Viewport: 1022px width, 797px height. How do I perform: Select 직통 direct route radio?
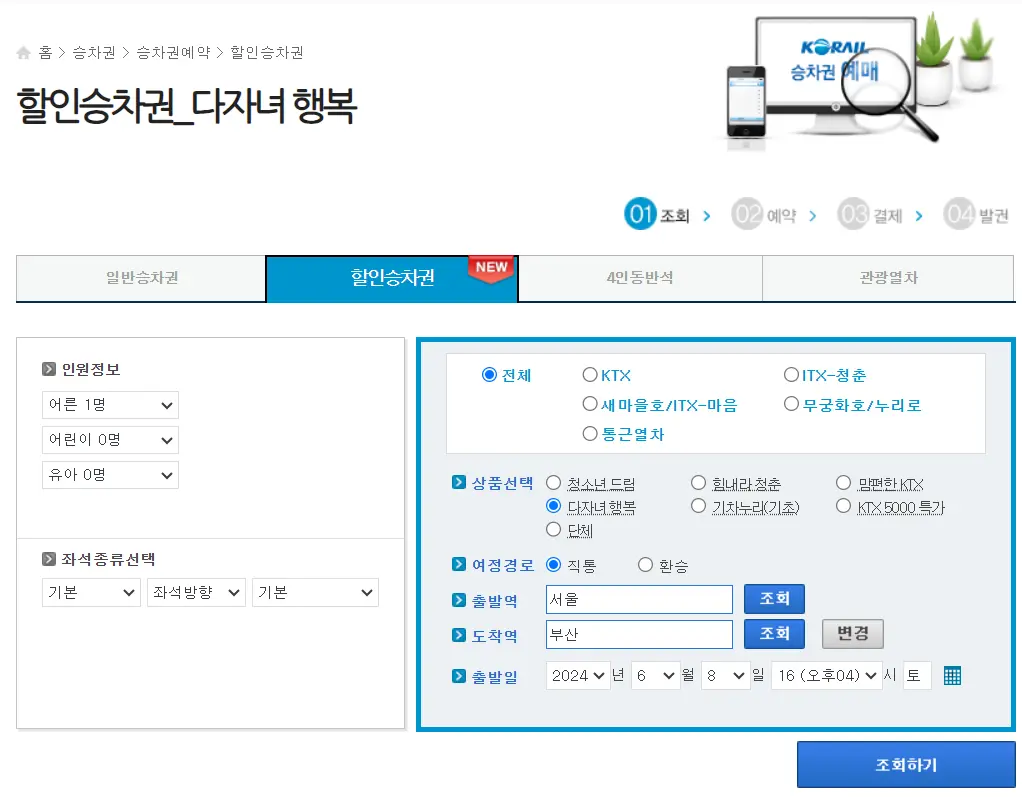coord(553,564)
